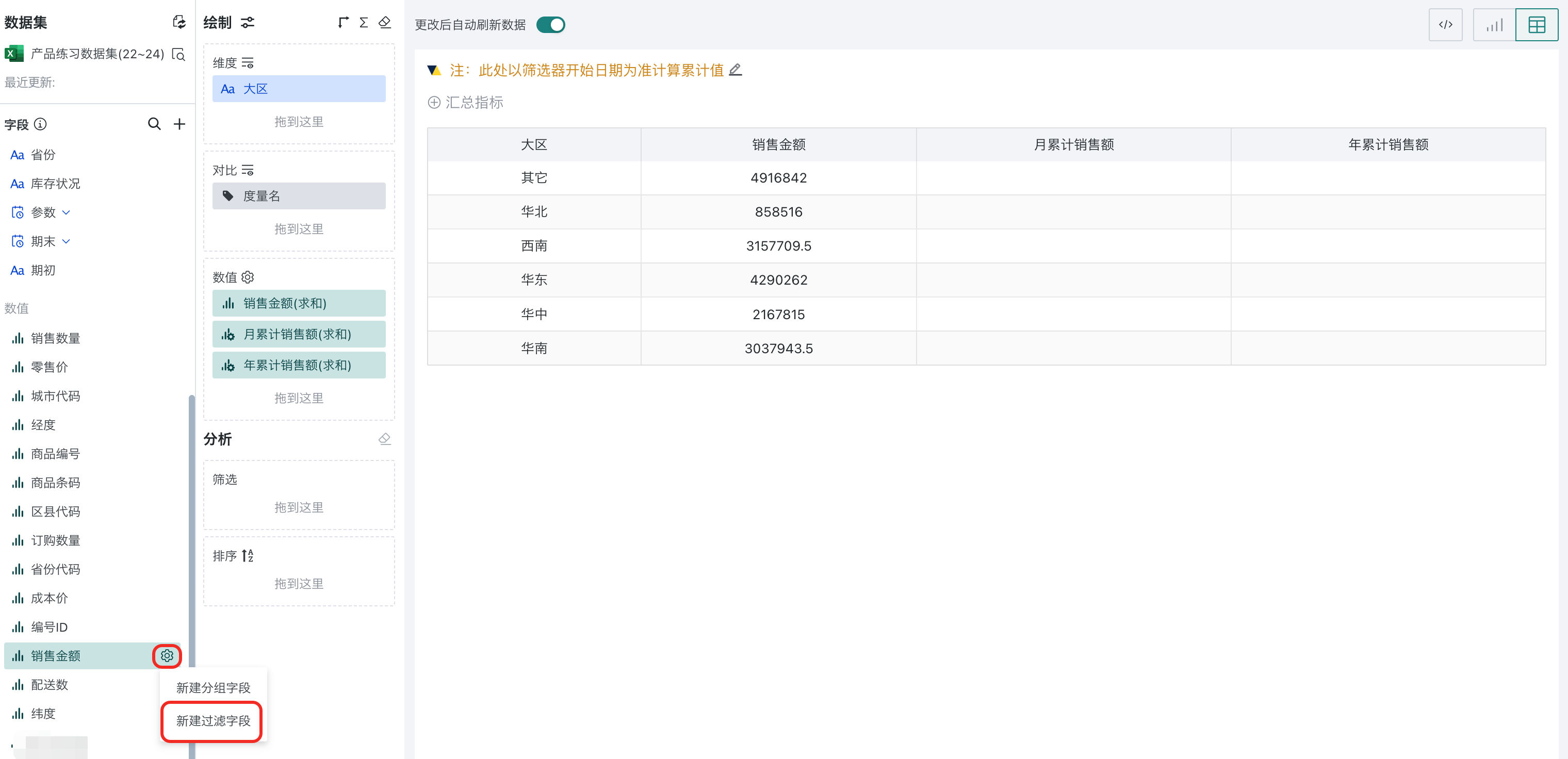Viewport: 1568px width, 759px height.
Task: Click table cell 4916842
Action: point(778,178)
